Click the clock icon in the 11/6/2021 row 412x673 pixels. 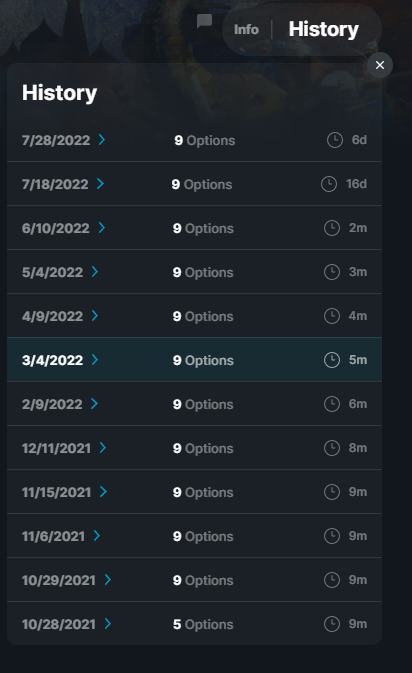332,536
